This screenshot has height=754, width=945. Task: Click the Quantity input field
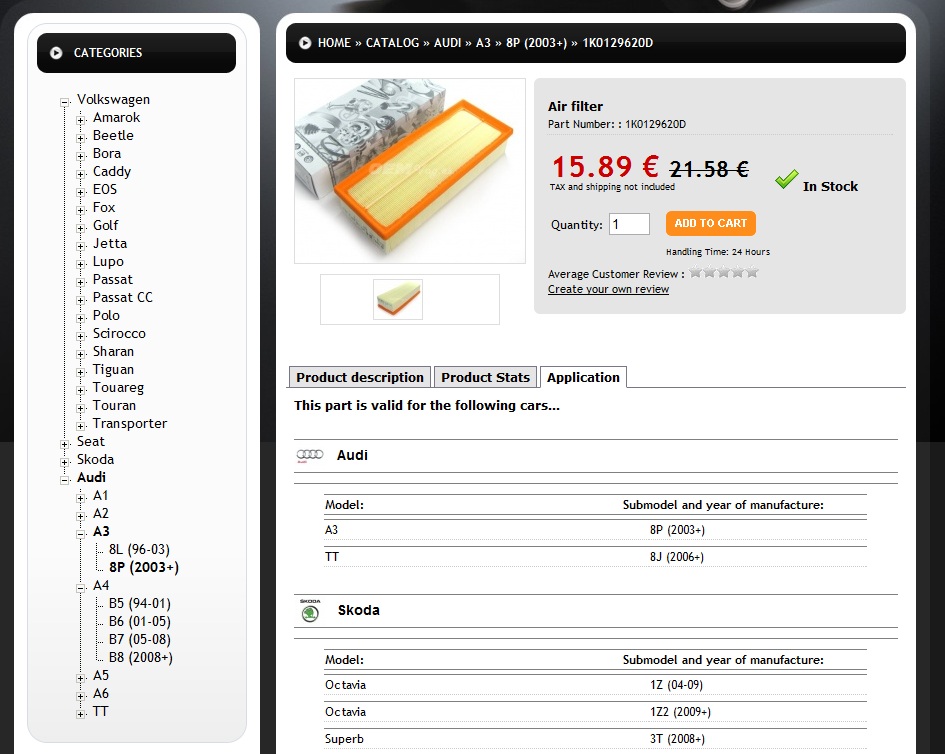click(629, 224)
